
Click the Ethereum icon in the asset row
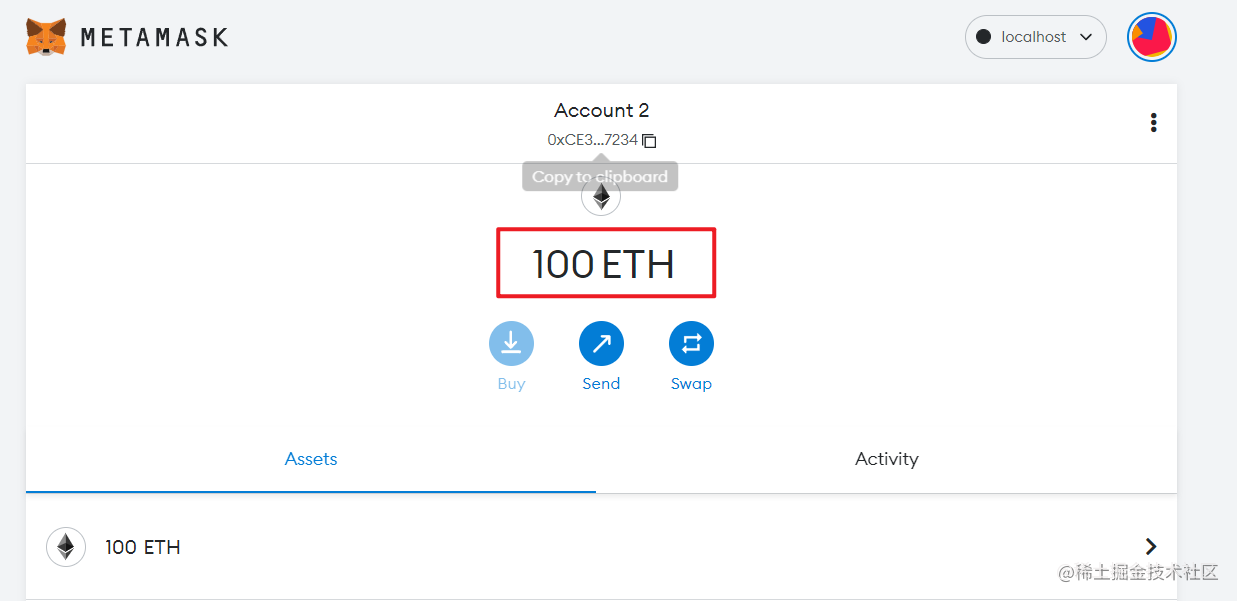tap(66, 547)
